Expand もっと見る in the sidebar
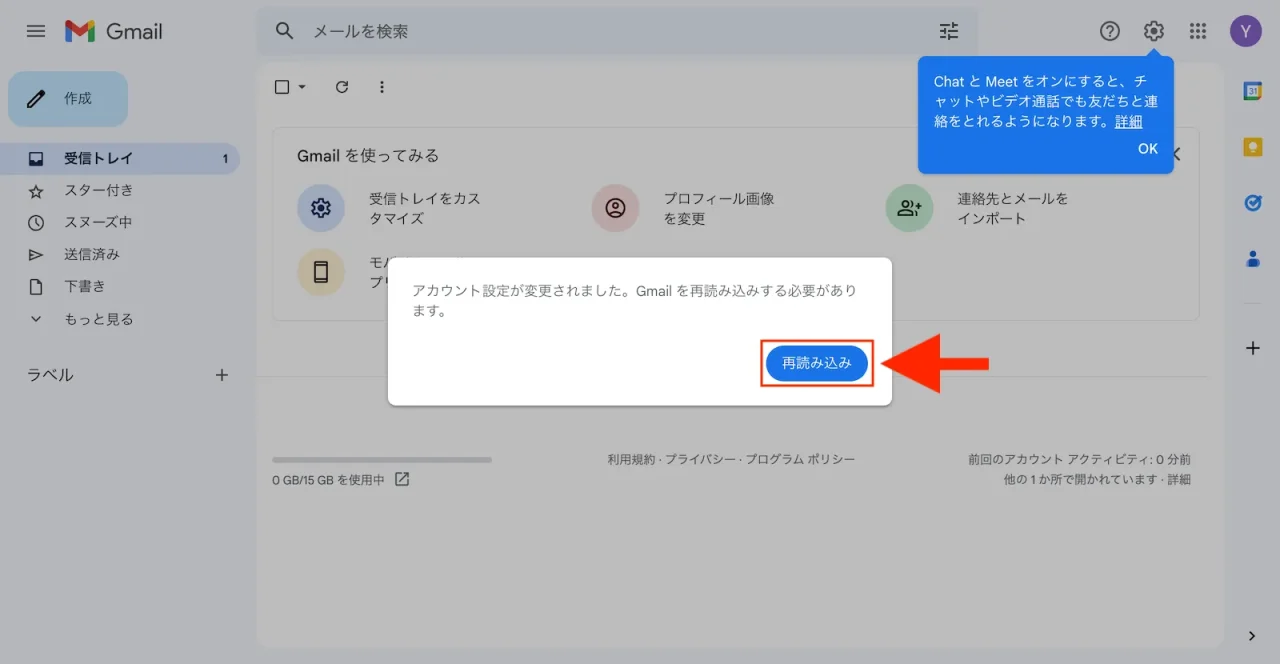The width and height of the screenshot is (1280, 664). click(x=84, y=318)
